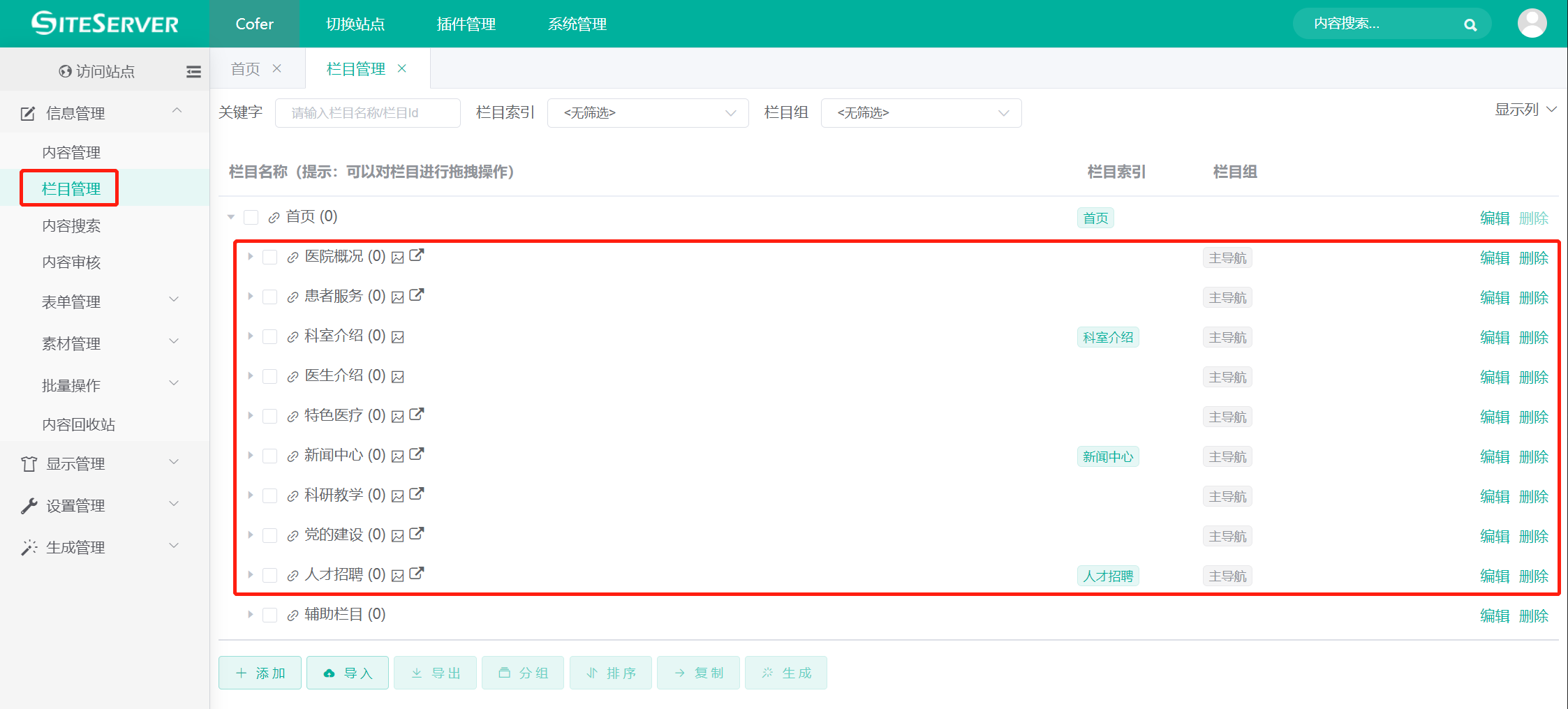Click the 导出 button

[435, 673]
